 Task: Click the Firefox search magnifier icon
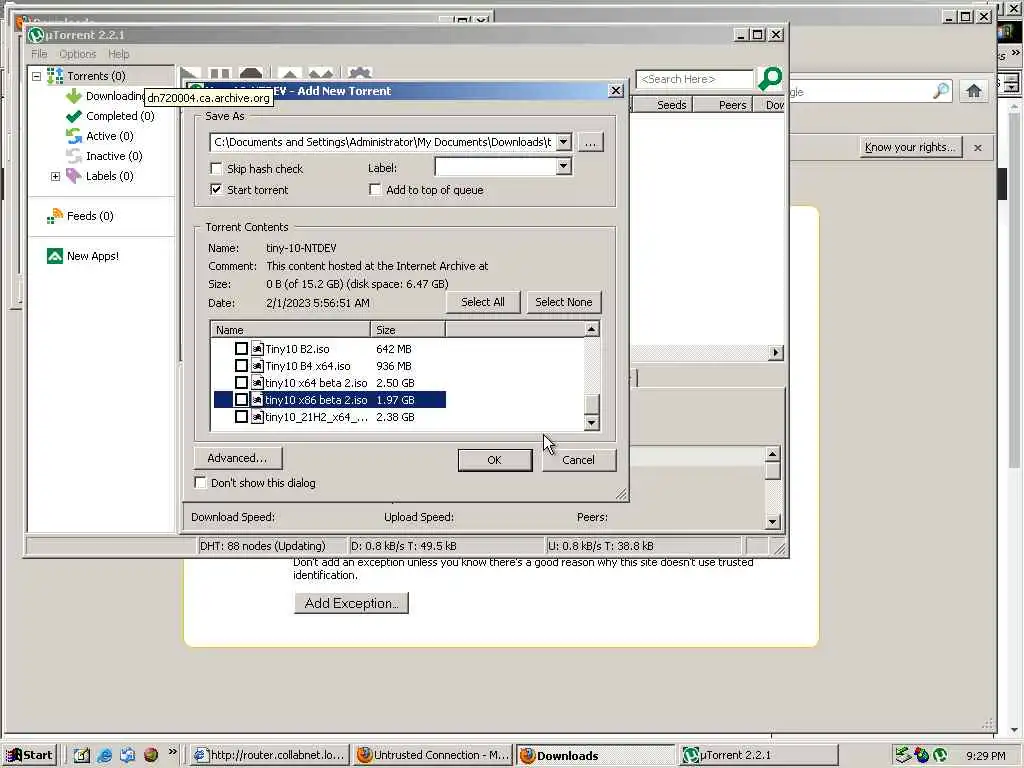[x=941, y=91]
